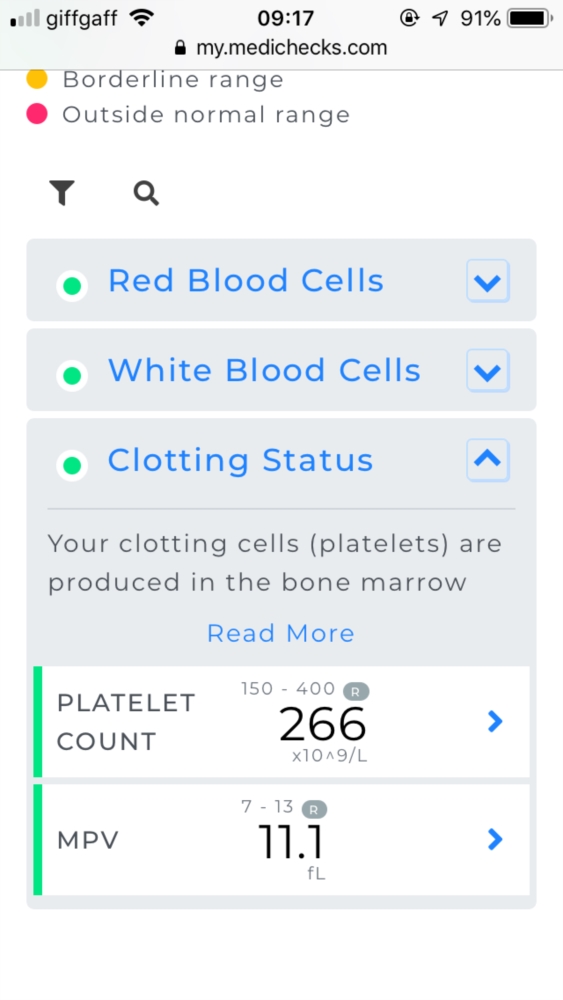Open the filter funnel icon
Viewport: 563px width, 1000px height.
point(62,193)
